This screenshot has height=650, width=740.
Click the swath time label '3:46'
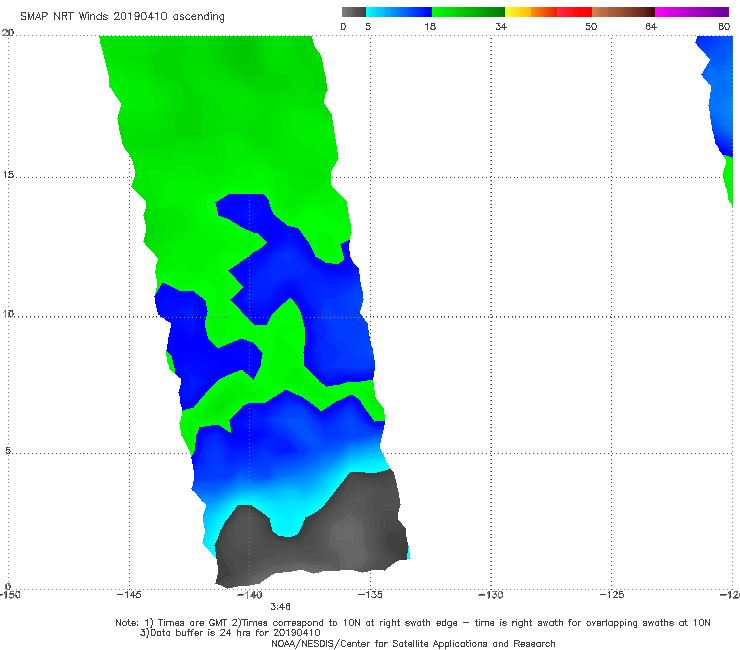coord(280,607)
